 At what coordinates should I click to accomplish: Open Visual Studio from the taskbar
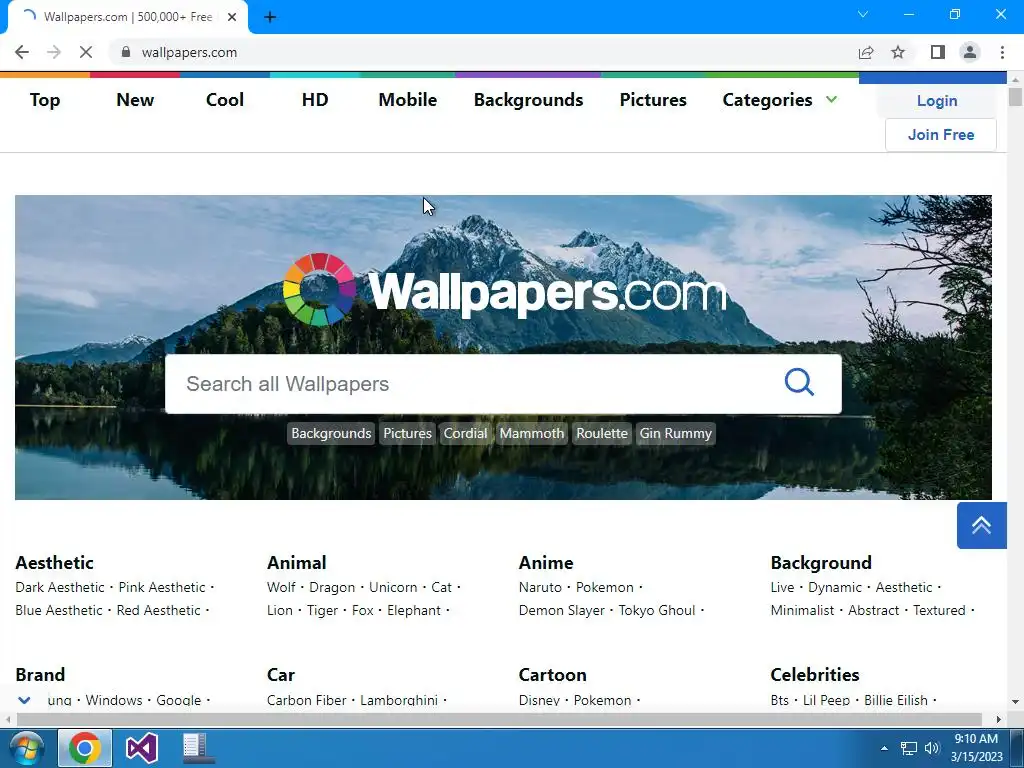pyautogui.click(x=142, y=748)
